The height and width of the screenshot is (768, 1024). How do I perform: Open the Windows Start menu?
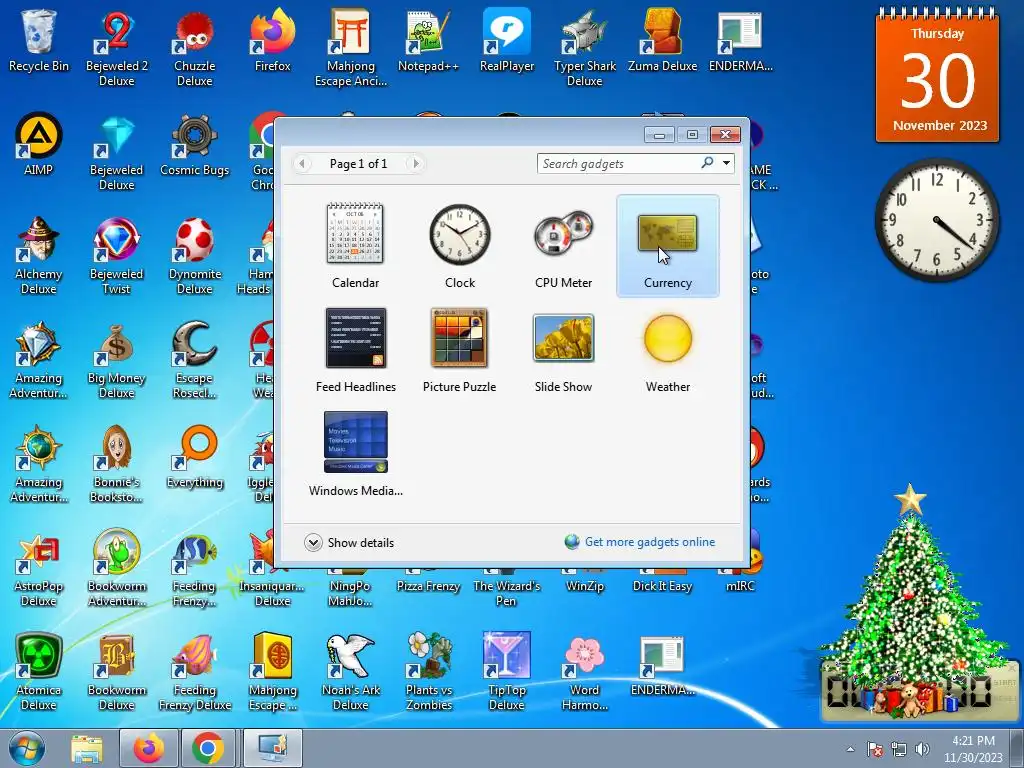[x=26, y=748]
